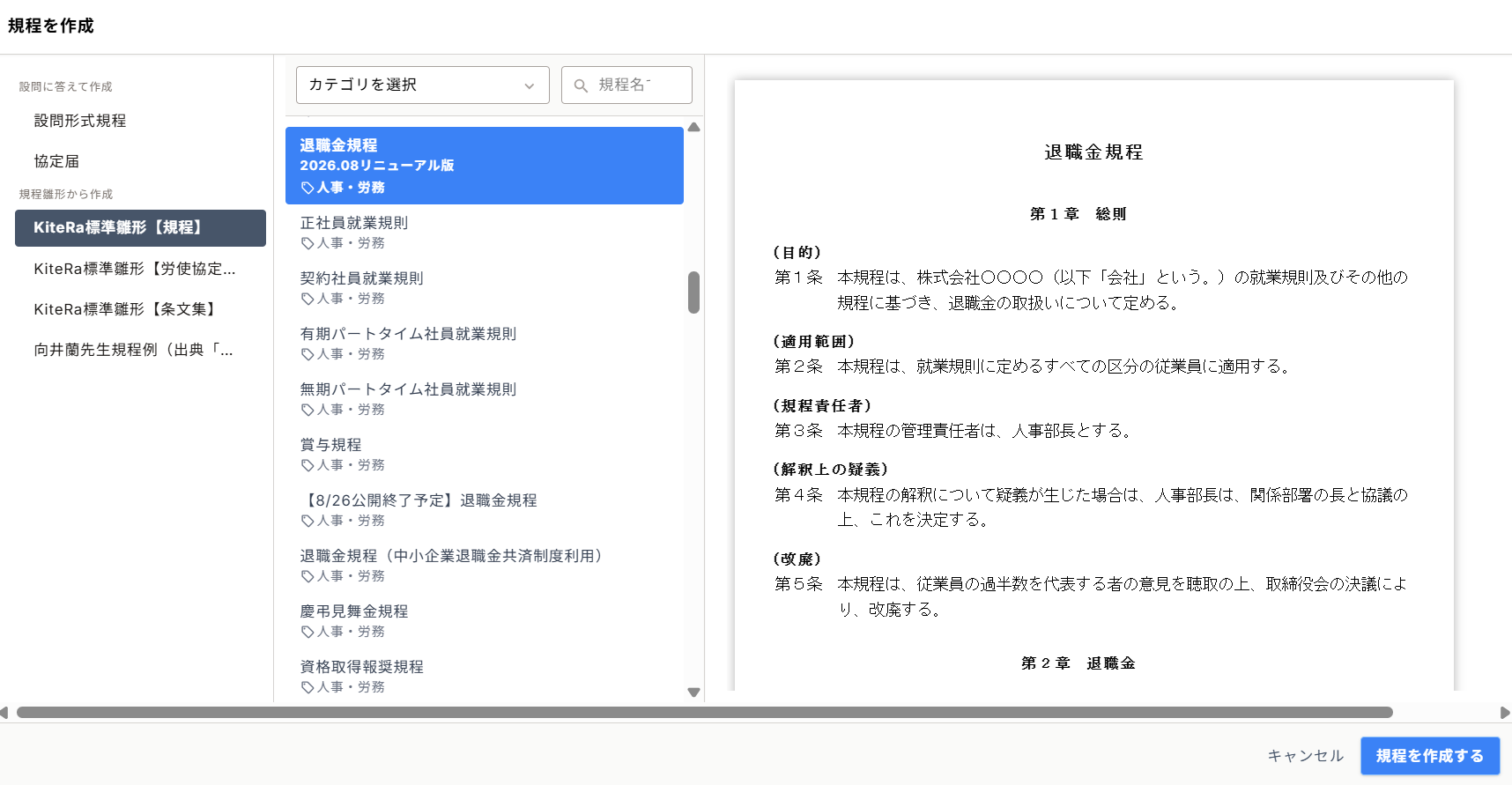1512x785 pixels.
Task: Click the horizontal scroll right arrow
Action: [x=1505, y=713]
